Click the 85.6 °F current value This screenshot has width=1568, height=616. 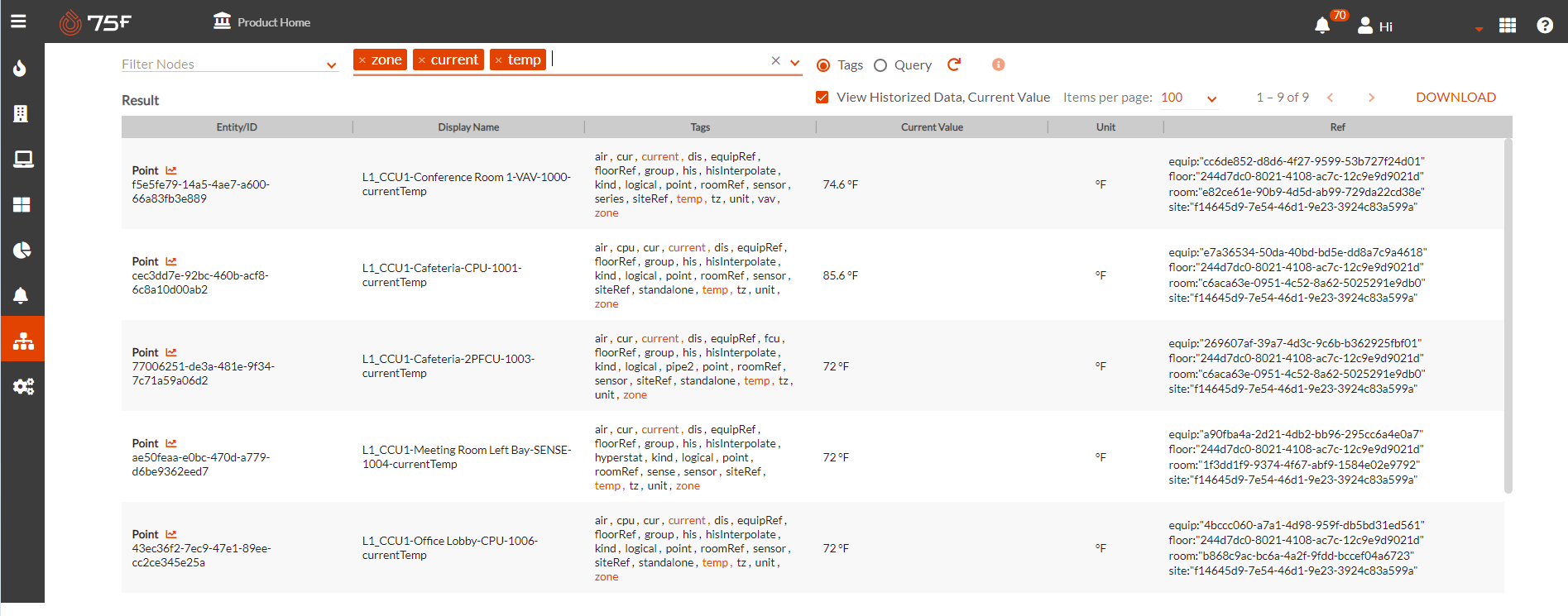coord(840,275)
